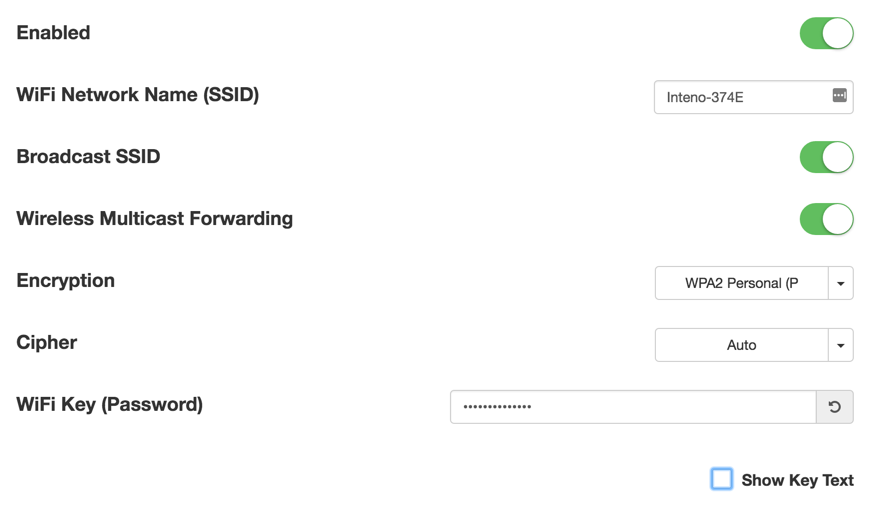Click the Encryption label text
This screenshot has height=511, width=869.
66,281
